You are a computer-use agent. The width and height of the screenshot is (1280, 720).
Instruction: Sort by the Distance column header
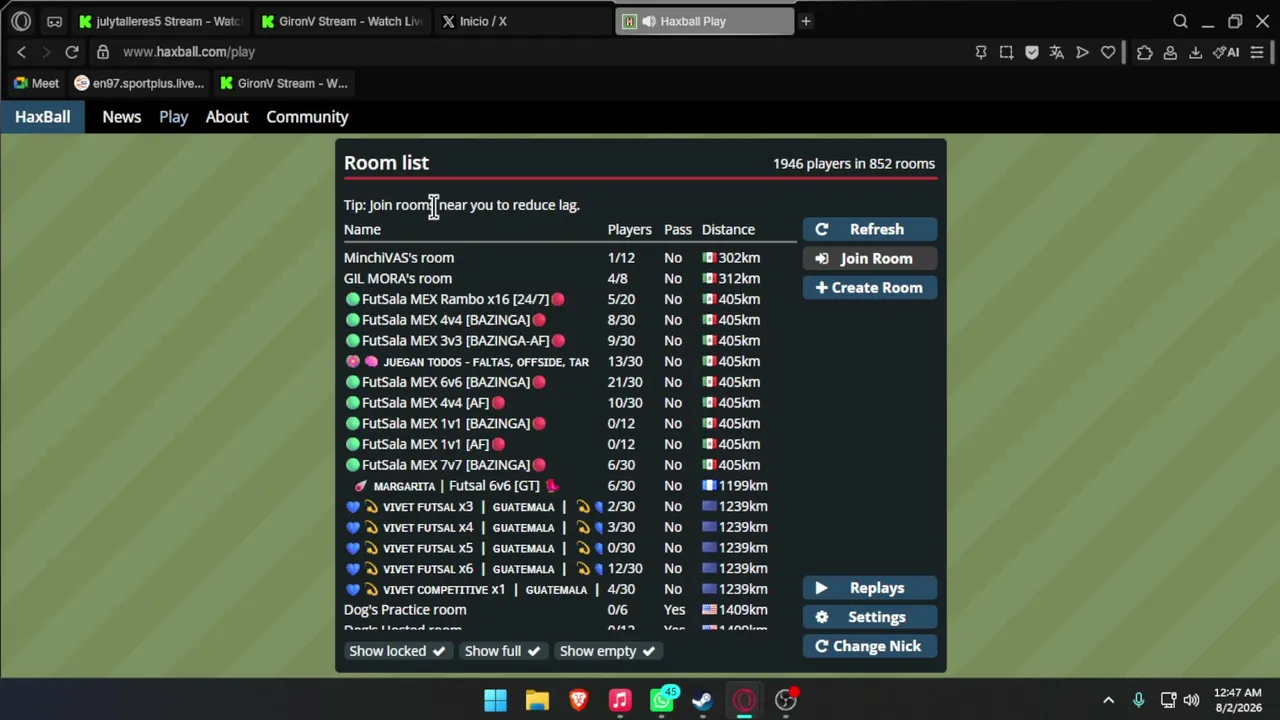(728, 230)
